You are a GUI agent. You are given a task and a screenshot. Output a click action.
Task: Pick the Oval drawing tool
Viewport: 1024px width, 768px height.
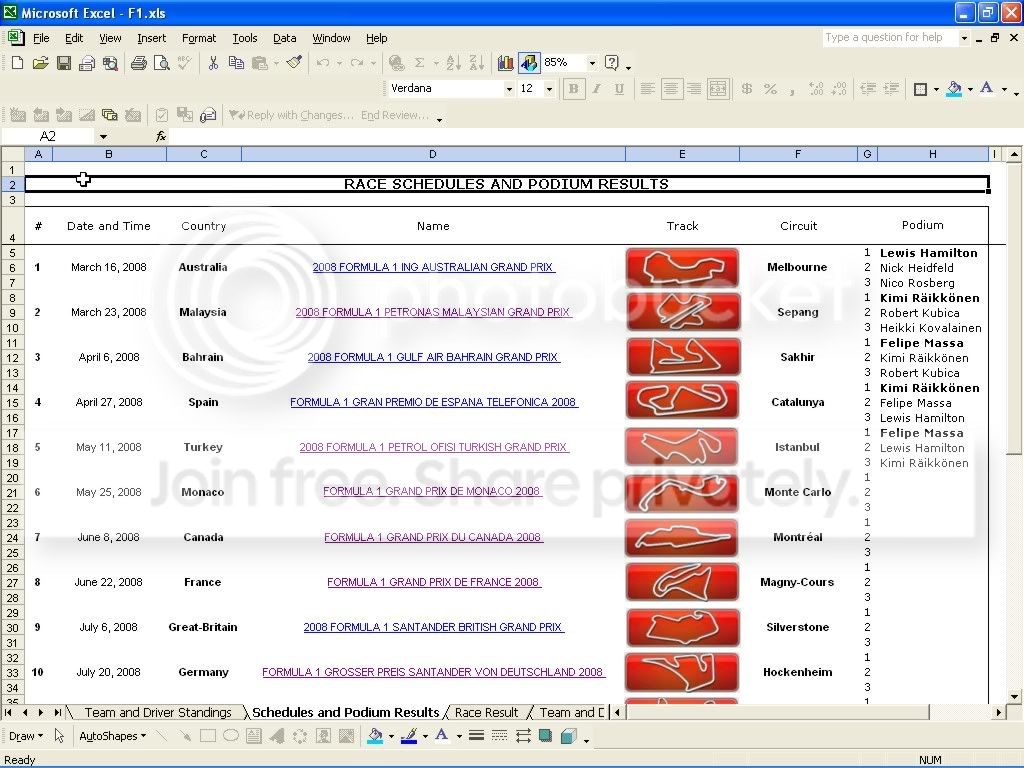pyautogui.click(x=231, y=736)
